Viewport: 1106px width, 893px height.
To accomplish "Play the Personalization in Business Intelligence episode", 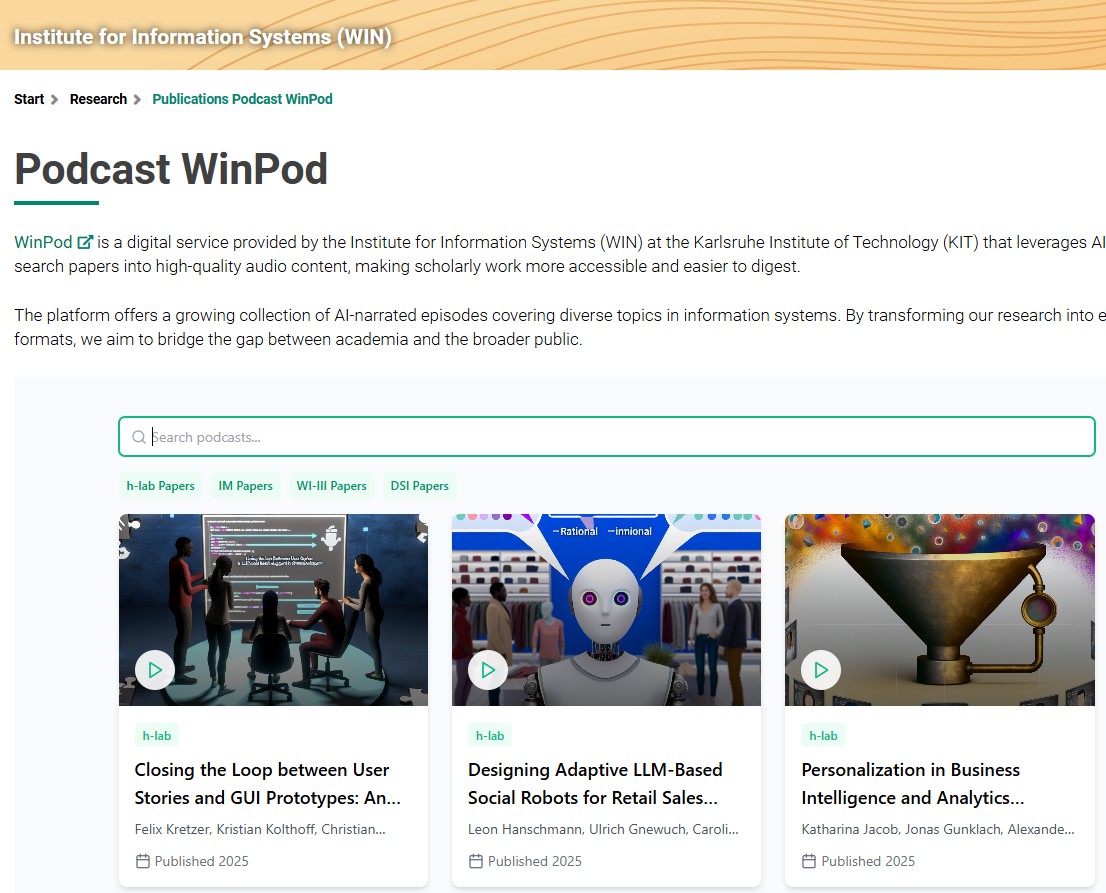I will 821,670.
